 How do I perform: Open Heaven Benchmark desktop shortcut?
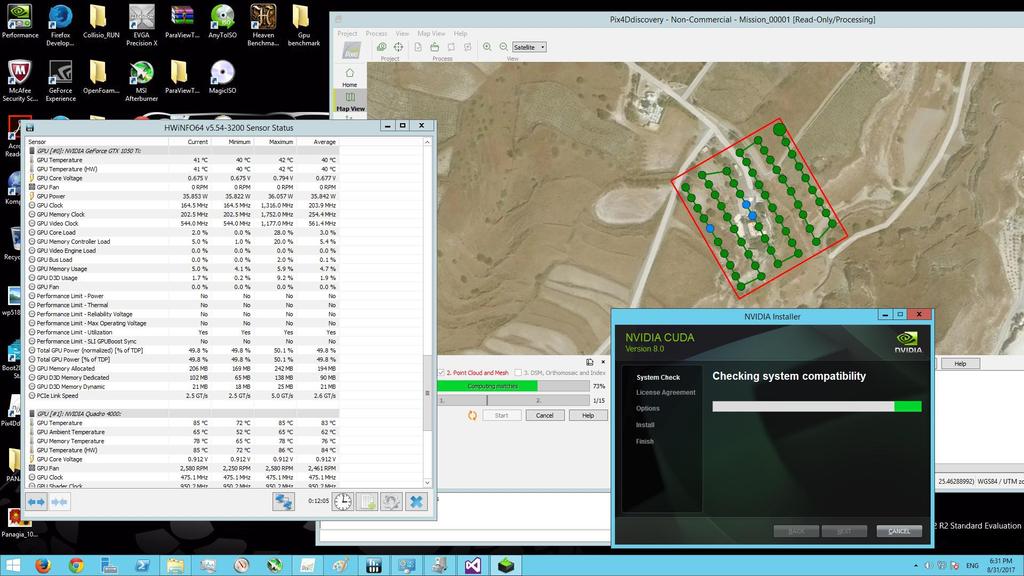pyautogui.click(x=263, y=25)
